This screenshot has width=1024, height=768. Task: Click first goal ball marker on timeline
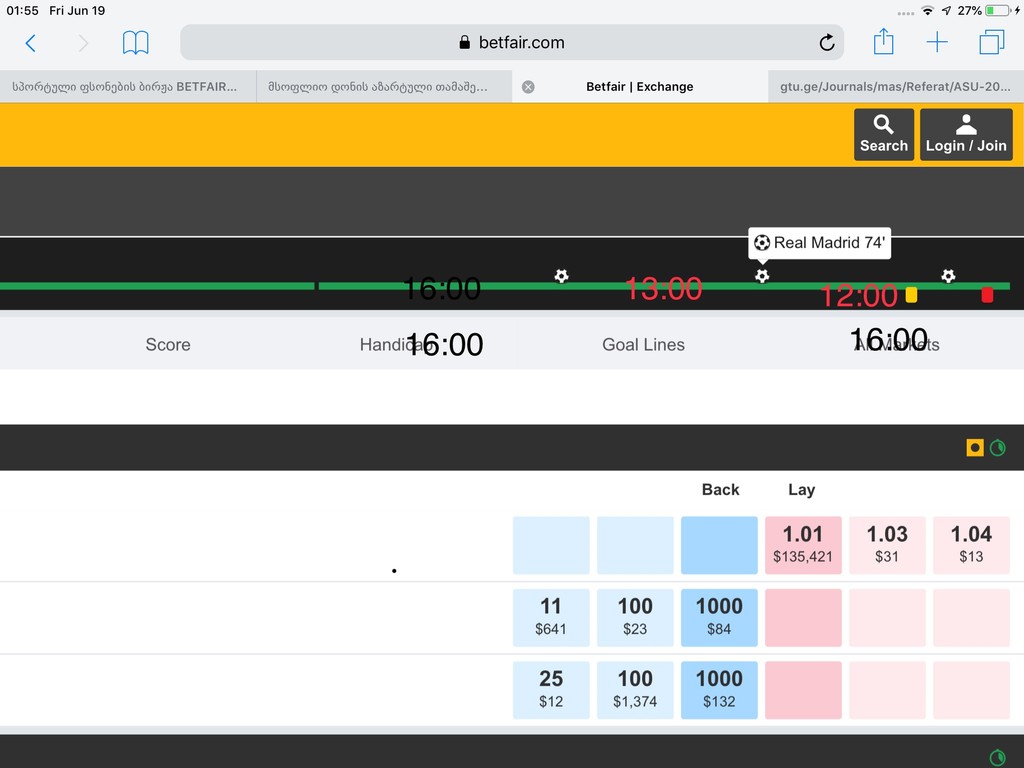click(x=561, y=276)
